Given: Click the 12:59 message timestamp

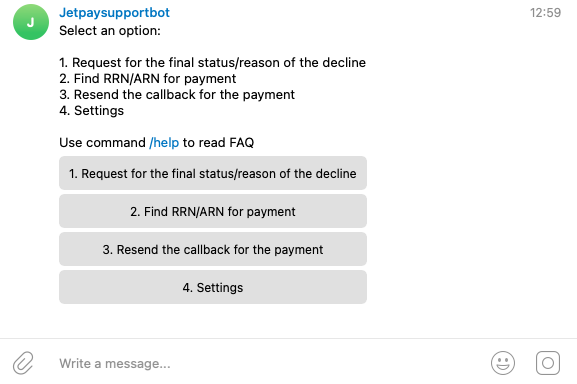Looking at the screenshot, I should (x=545, y=13).
